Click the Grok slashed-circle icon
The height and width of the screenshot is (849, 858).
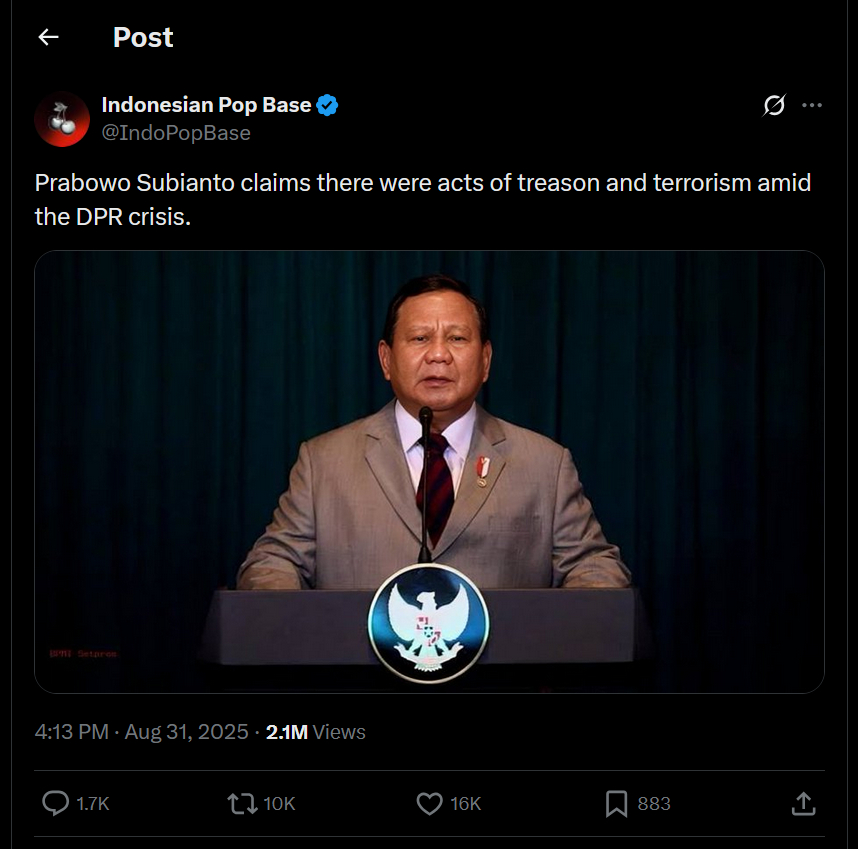click(x=774, y=105)
